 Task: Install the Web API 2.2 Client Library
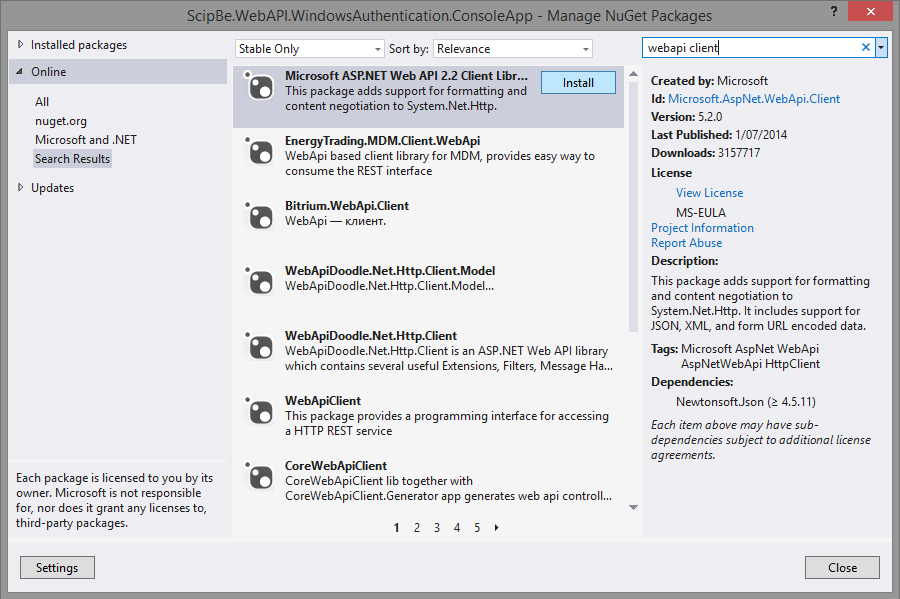point(578,83)
